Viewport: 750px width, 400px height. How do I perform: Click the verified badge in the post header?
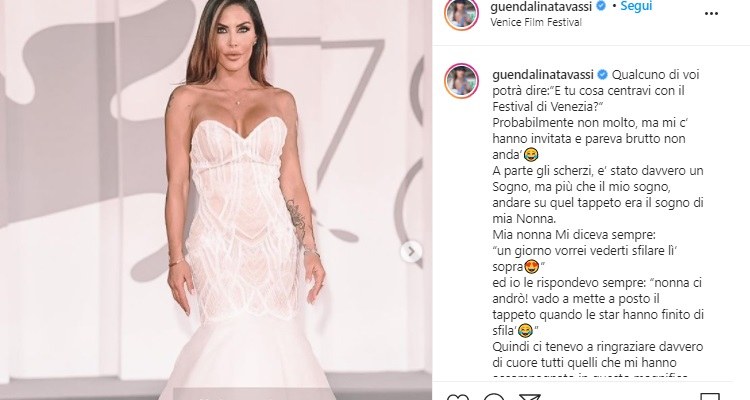pos(603,6)
